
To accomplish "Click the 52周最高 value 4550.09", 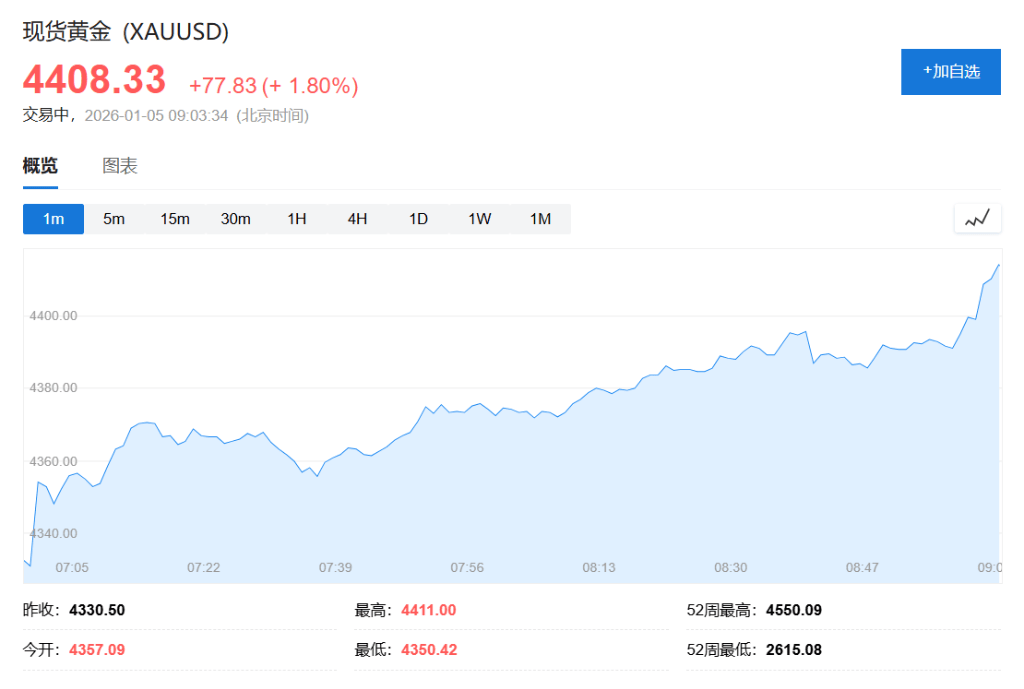I will click(793, 610).
